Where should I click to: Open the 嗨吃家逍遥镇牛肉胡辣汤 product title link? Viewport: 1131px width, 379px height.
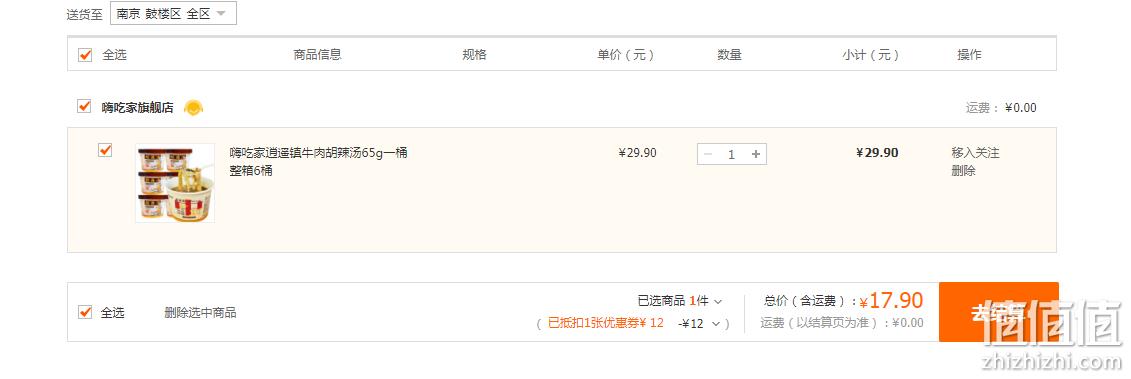click(319, 162)
